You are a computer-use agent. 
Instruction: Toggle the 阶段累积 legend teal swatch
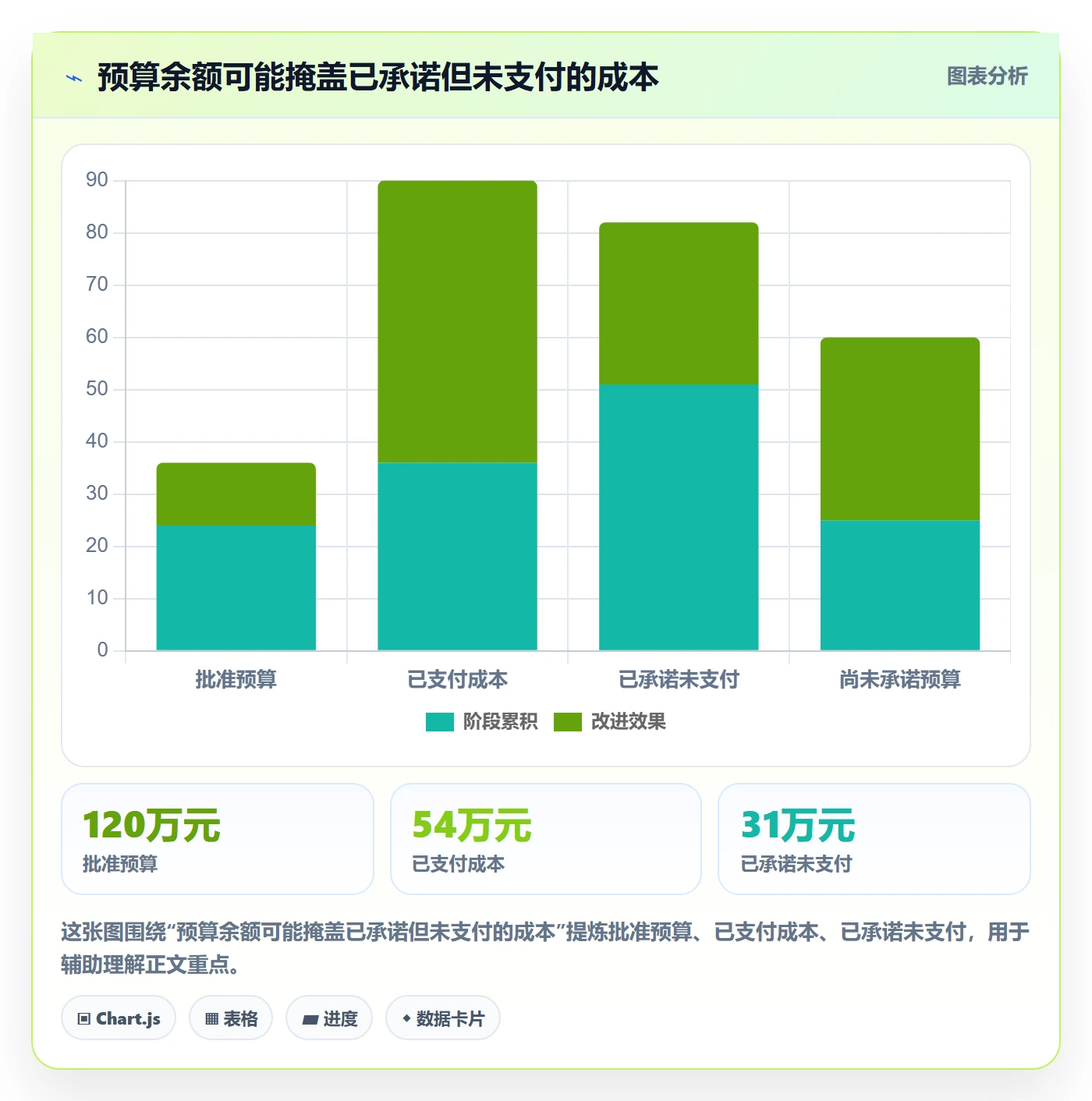pyautogui.click(x=439, y=722)
